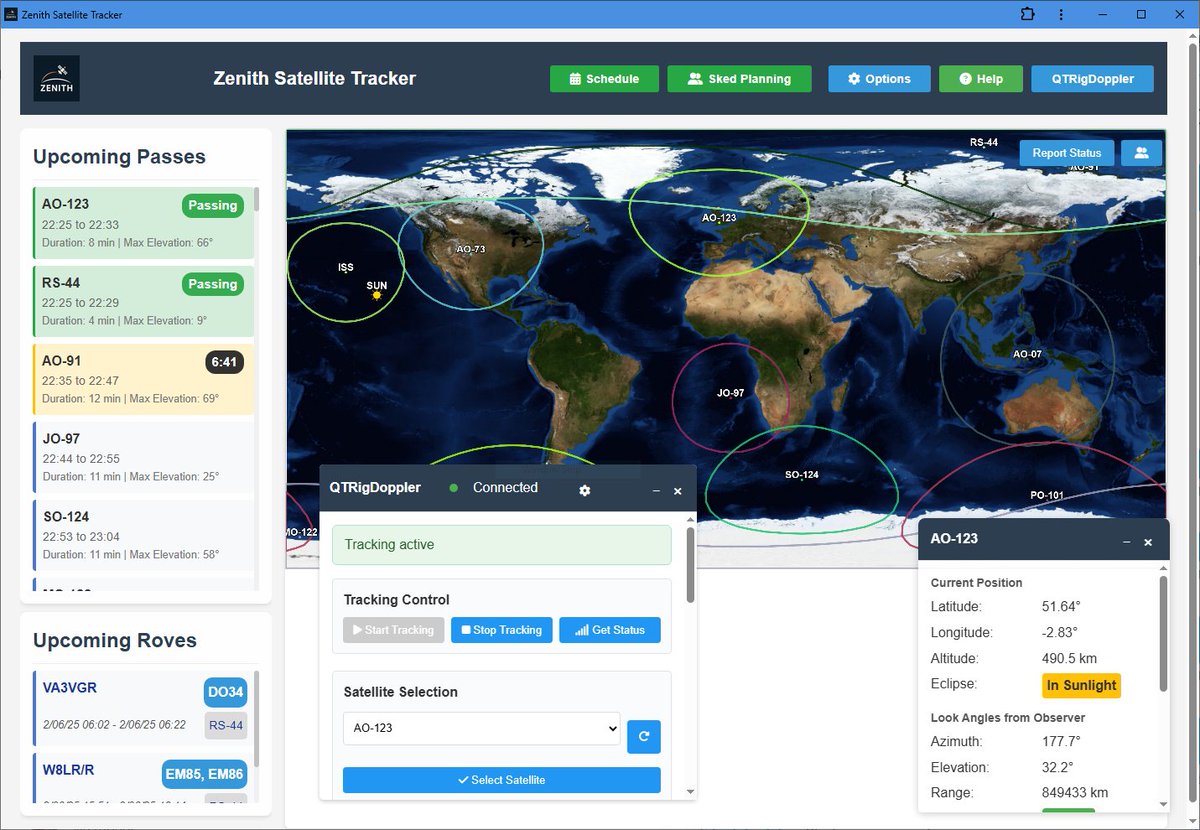Close the QTRigDoppler panel
1200x830 pixels.
pyautogui.click(x=677, y=491)
